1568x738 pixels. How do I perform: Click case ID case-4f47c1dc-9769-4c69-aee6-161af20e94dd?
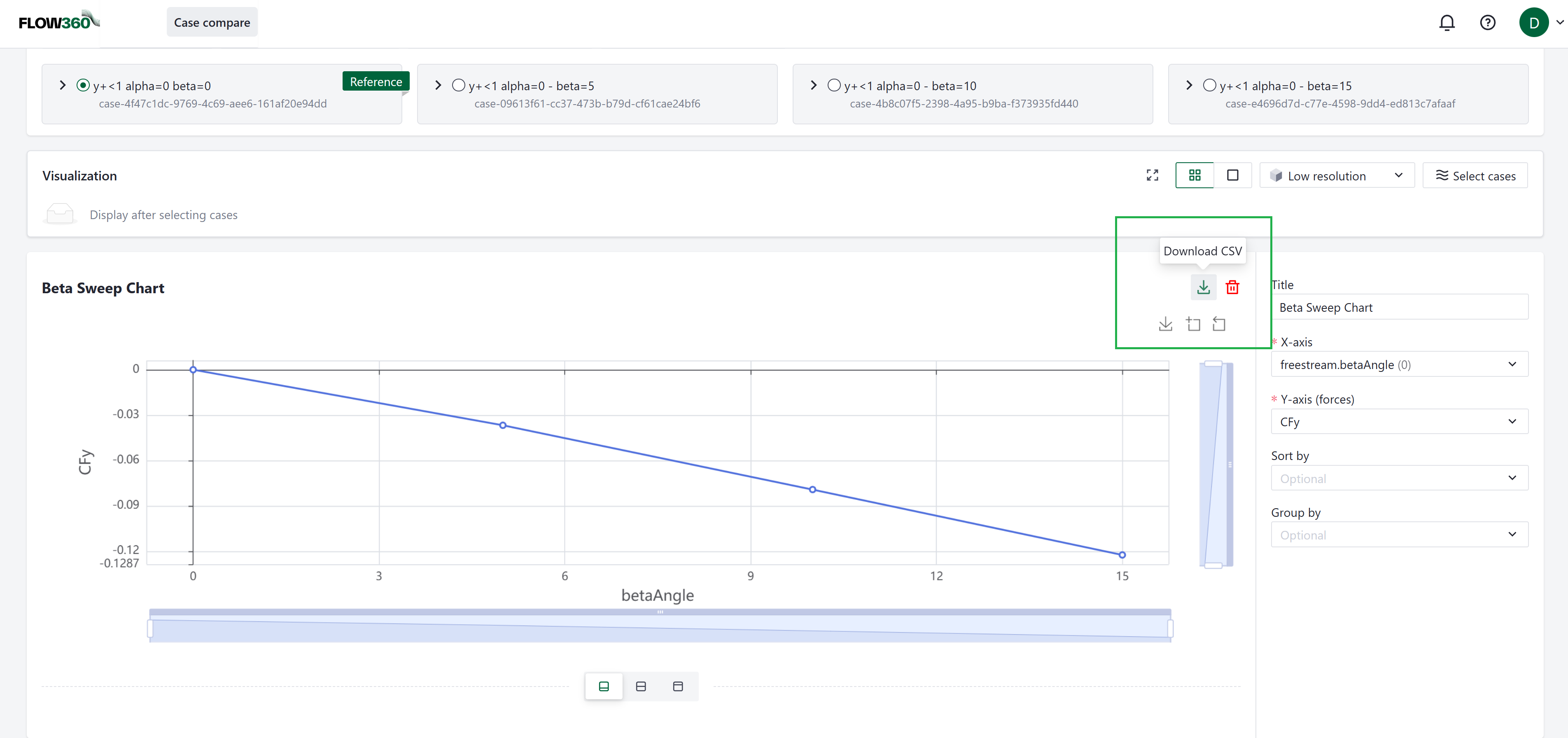coord(212,103)
